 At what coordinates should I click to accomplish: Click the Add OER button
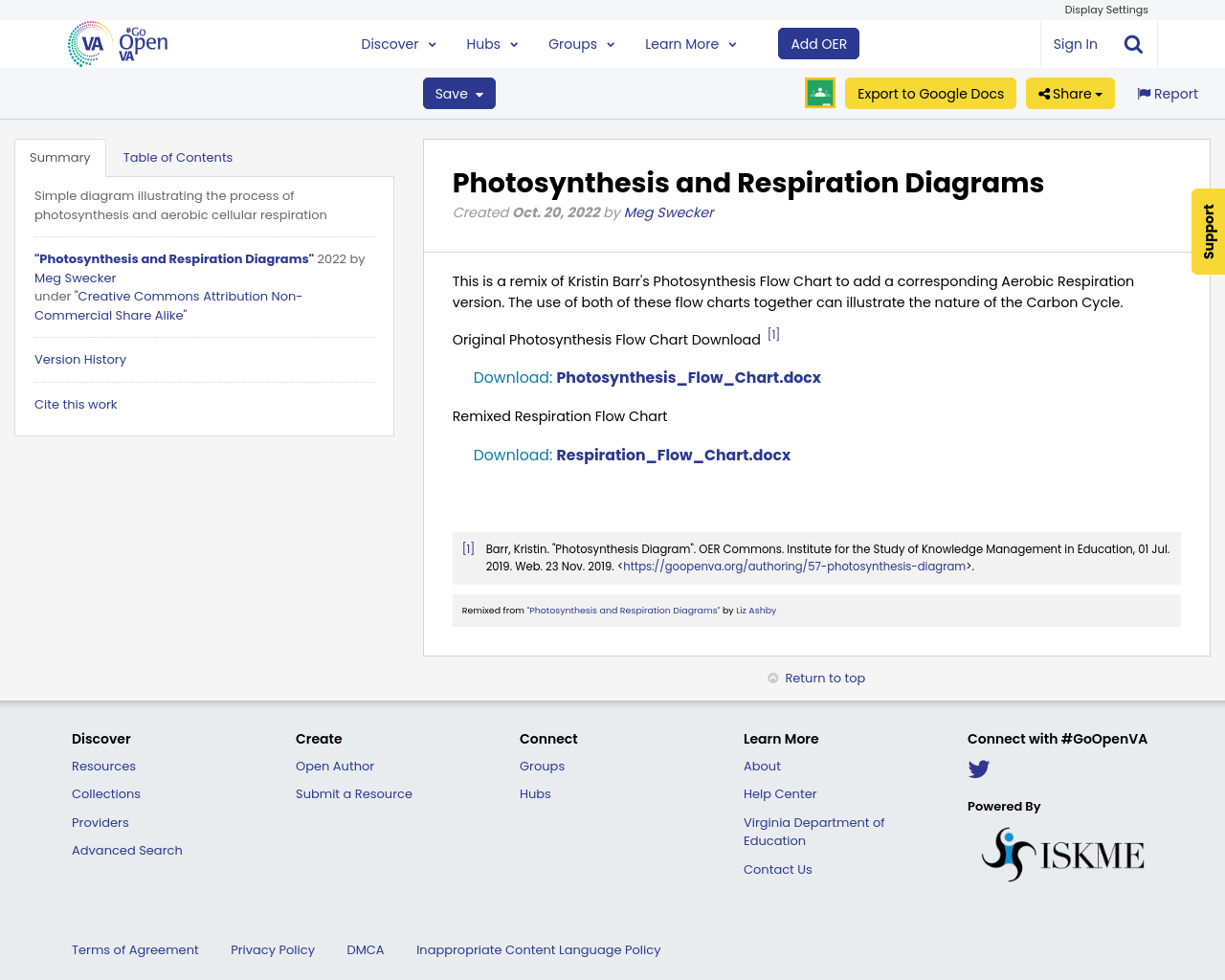click(x=818, y=43)
